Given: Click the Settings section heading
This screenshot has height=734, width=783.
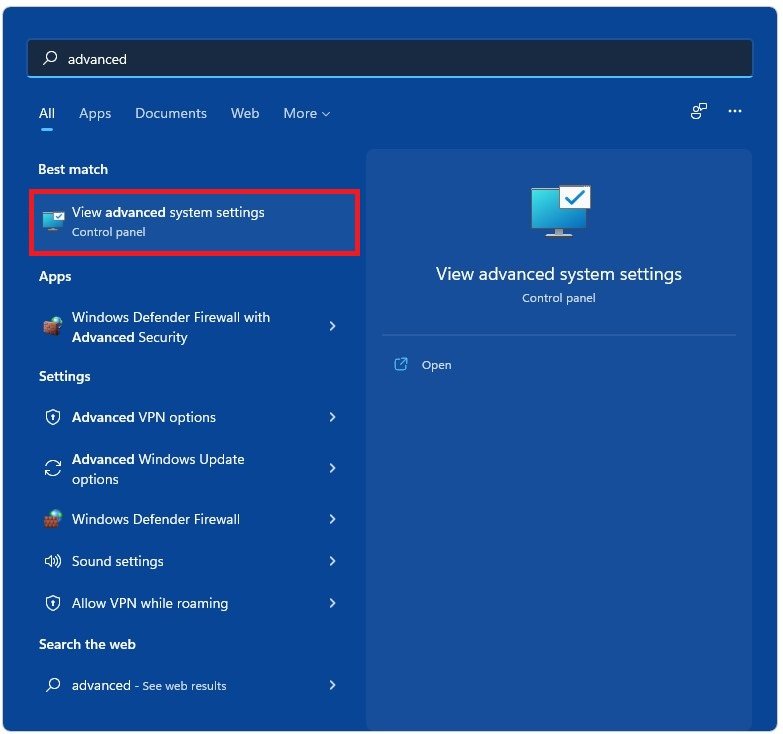Looking at the screenshot, I should pyautogui.click(x=64, y=376).
